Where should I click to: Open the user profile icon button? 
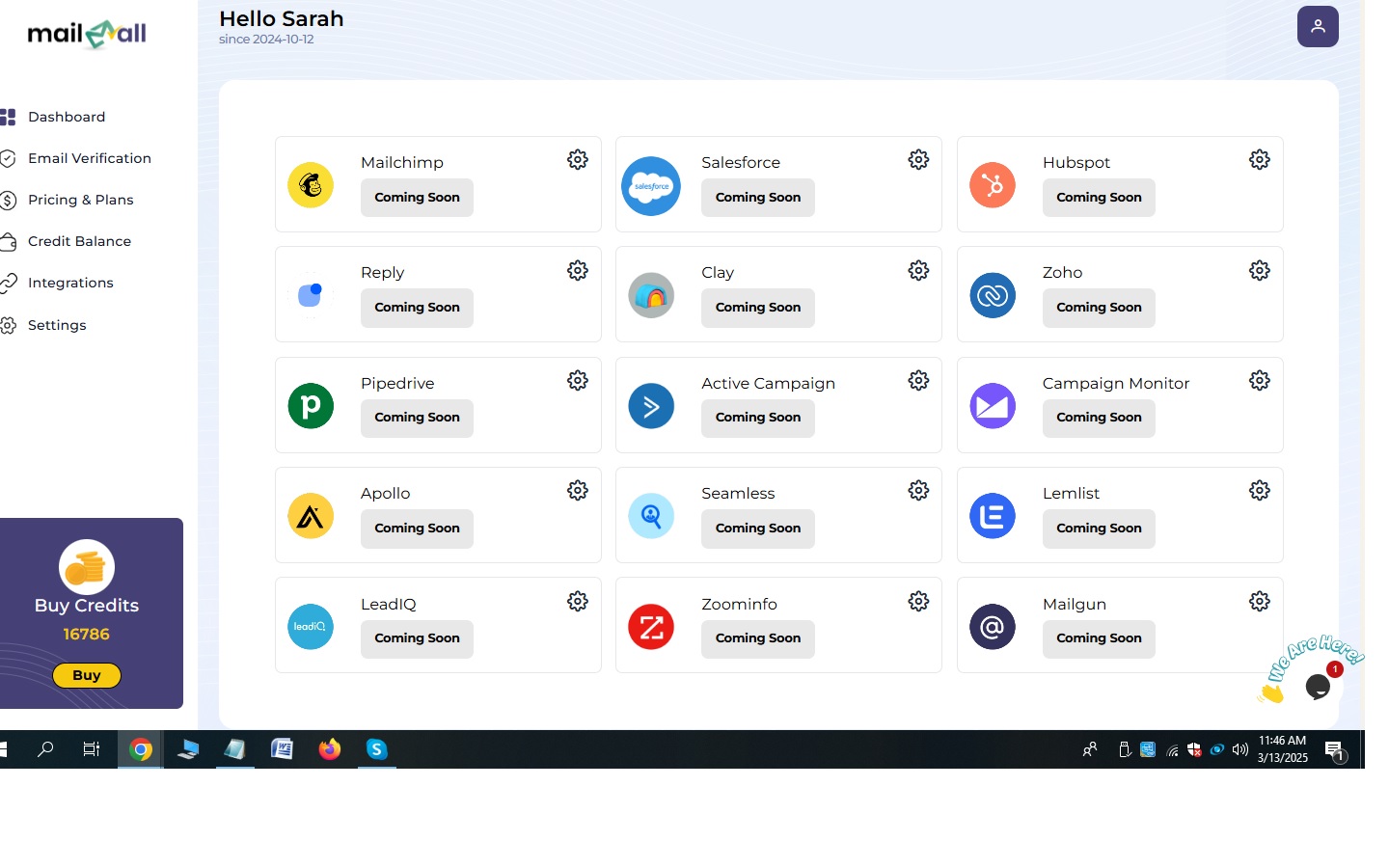tap(1318, 26)
